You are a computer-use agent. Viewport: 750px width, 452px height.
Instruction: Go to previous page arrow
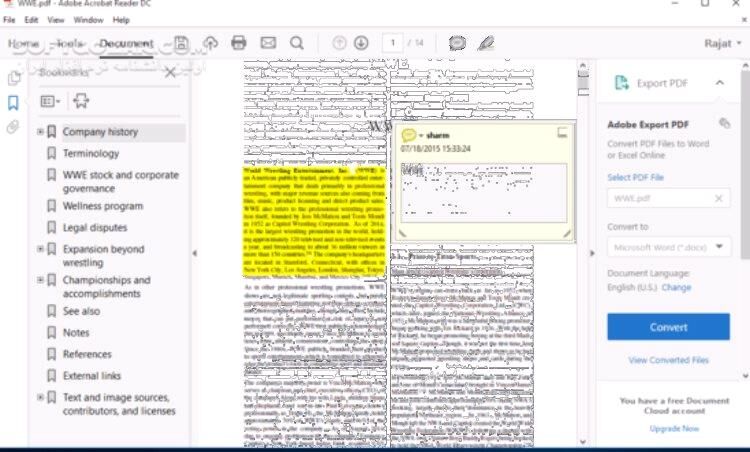(x=339, y=43)
